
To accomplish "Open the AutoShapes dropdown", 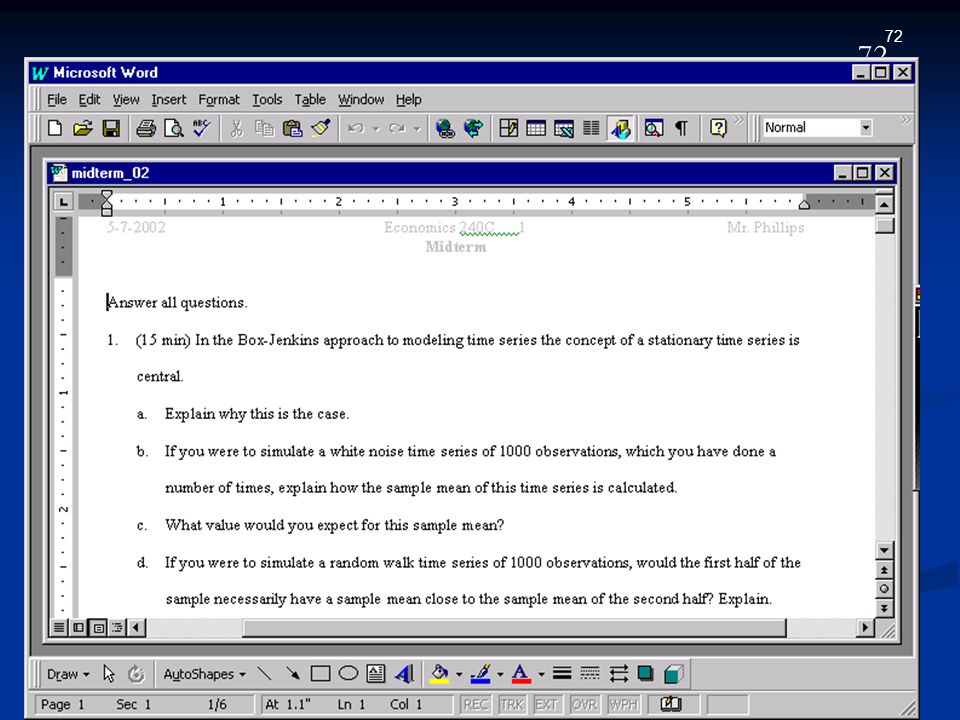I will pos(204,674).
